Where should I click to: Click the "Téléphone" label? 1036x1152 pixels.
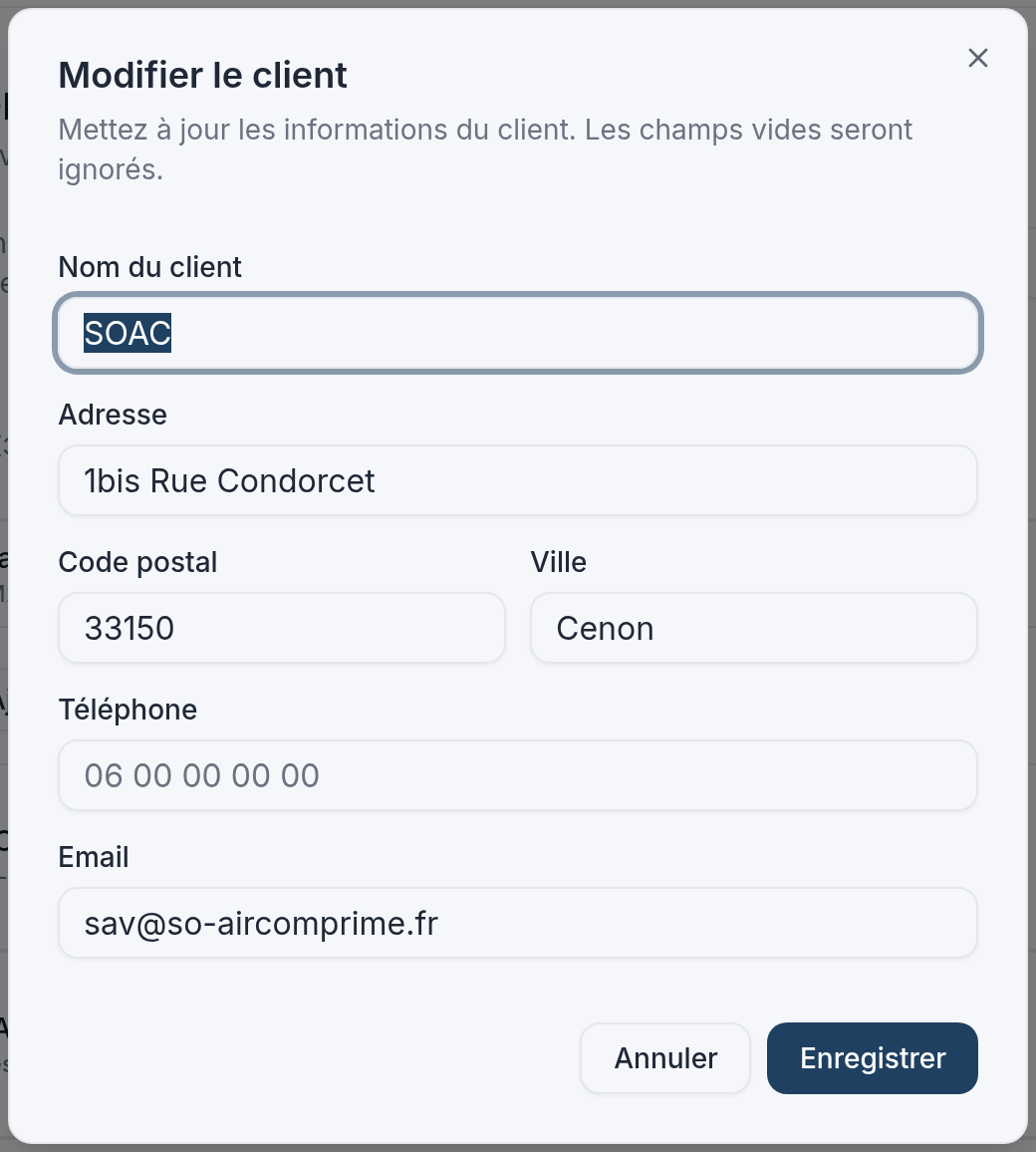[x=128, y=710]
